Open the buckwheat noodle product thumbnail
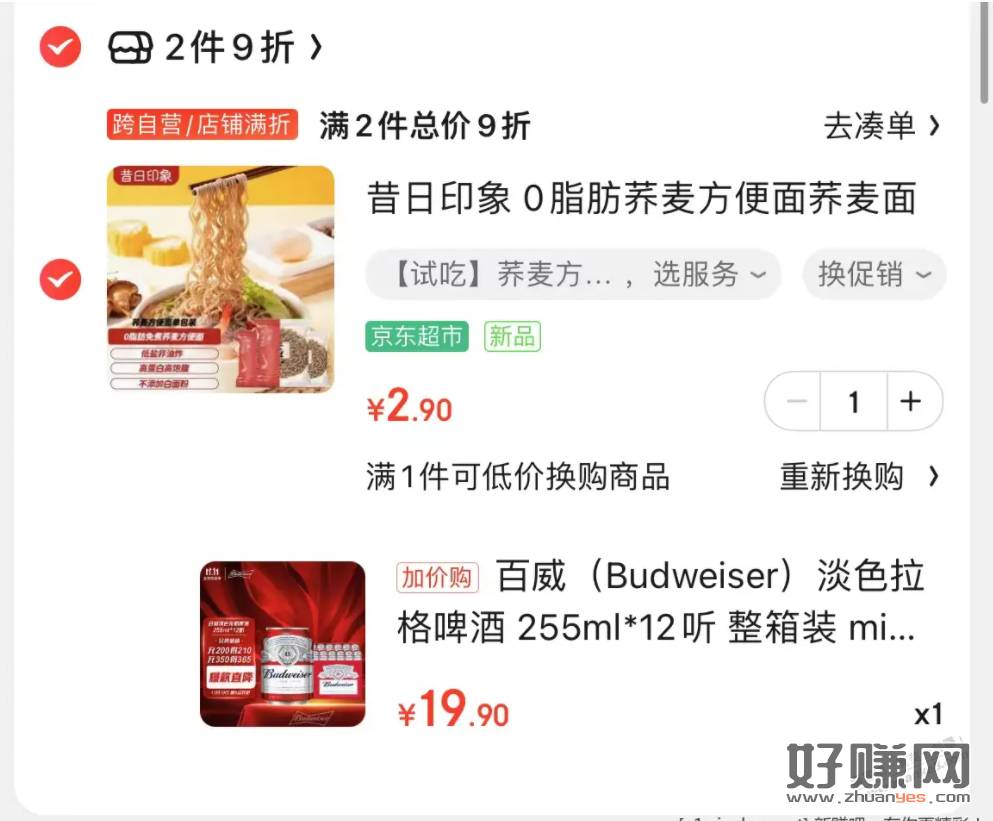Viewport: 993px width, 821px height. (x=220, y=279)
